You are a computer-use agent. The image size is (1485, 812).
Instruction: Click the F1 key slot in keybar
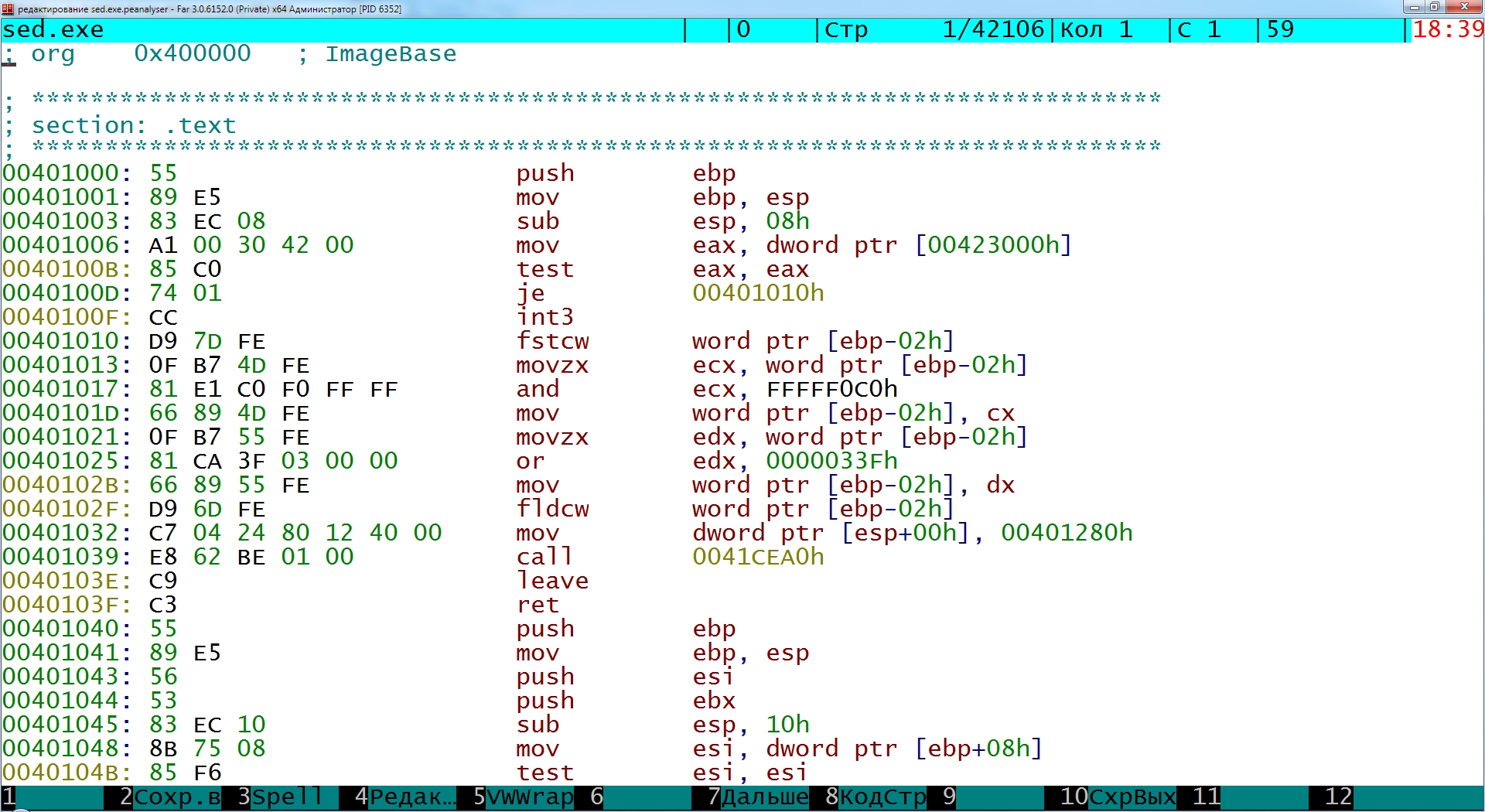tap(53, 797)
